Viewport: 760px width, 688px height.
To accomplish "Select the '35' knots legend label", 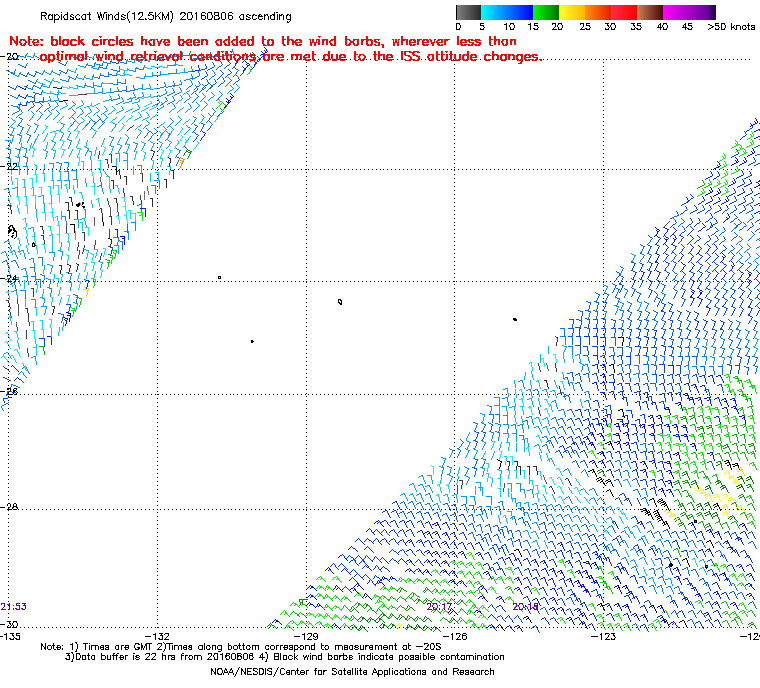I will [636, 27].
